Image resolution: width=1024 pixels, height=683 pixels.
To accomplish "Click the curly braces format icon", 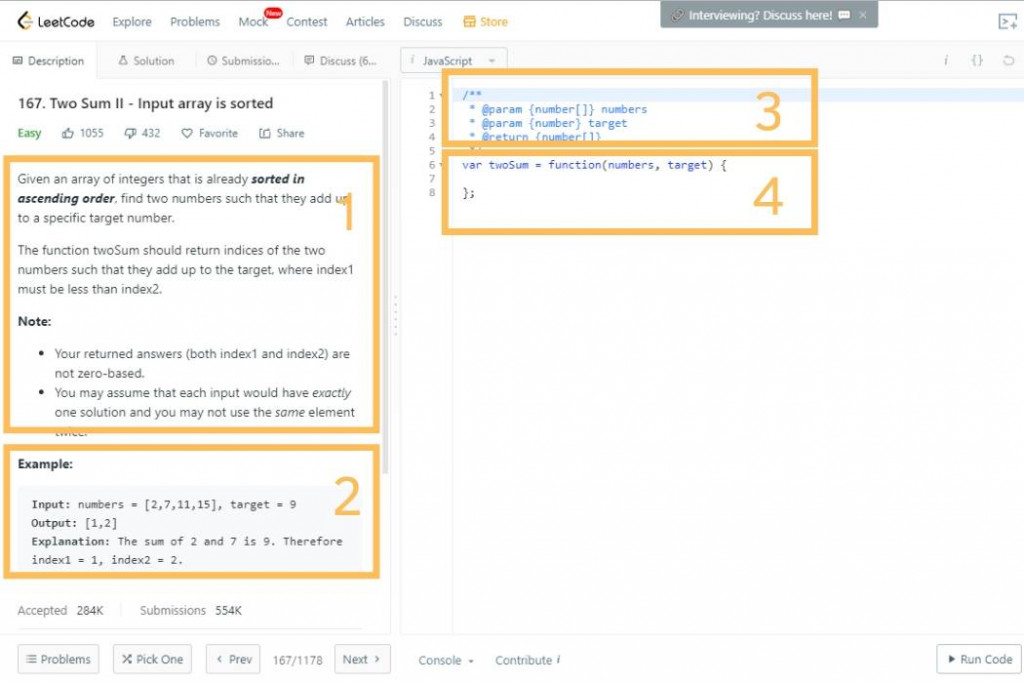I will click(x=977, y=61).
